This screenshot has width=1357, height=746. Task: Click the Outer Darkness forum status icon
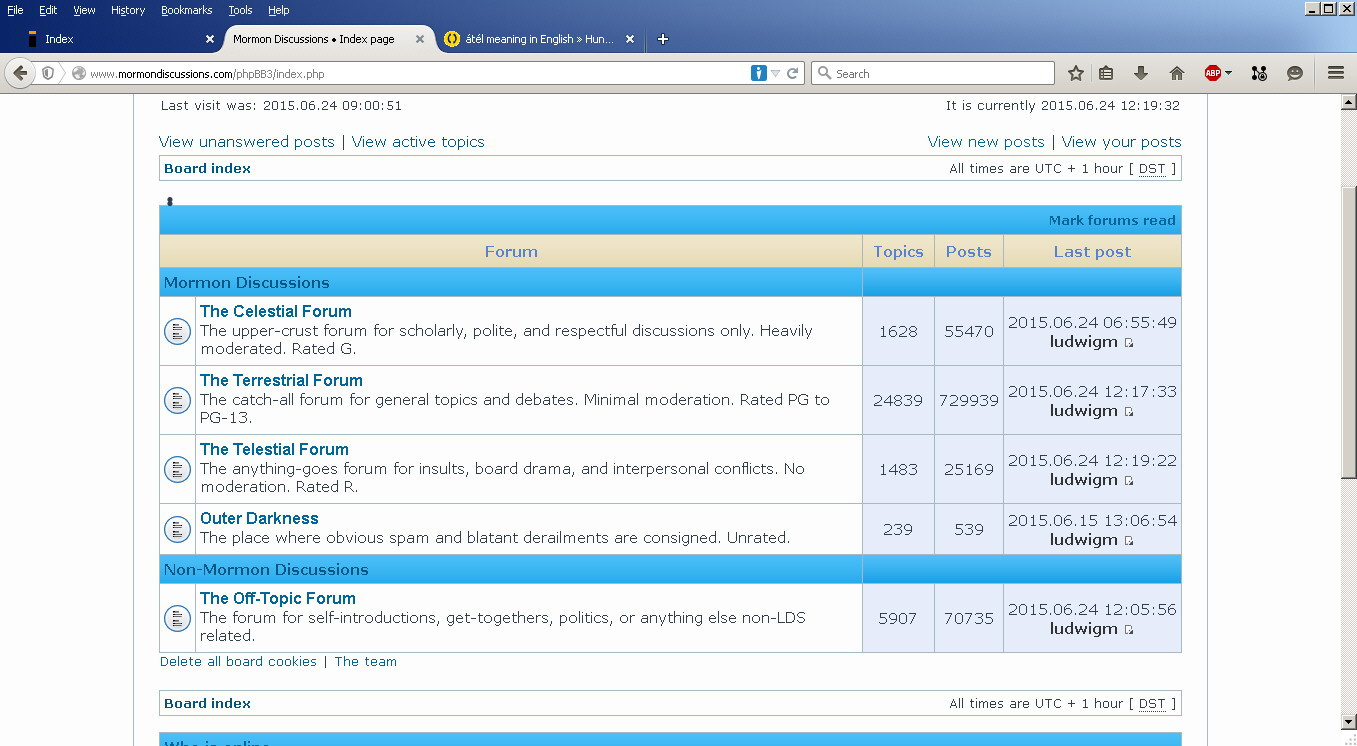click(177, 529)
